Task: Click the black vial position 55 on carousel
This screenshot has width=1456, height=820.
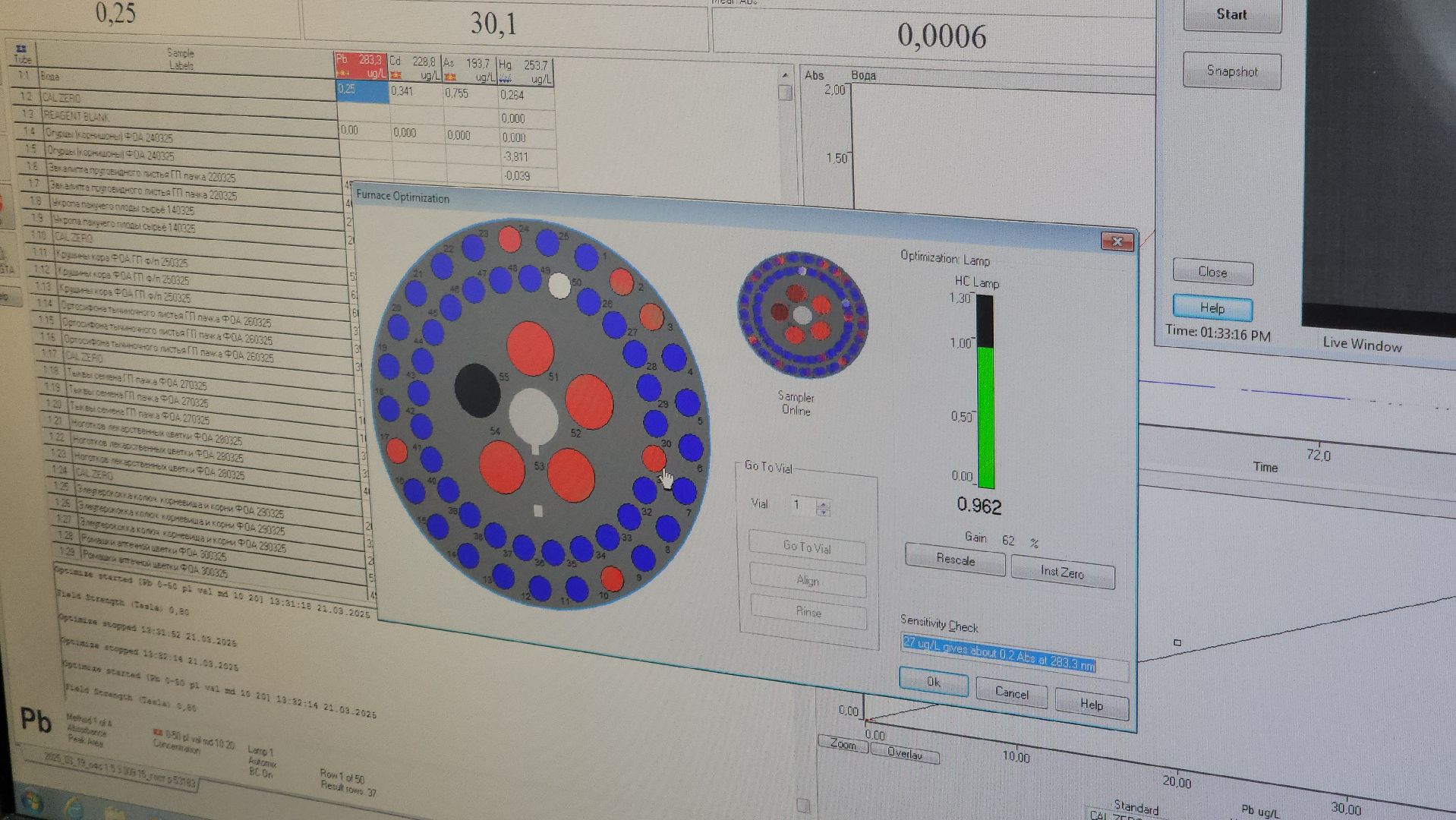Action: tap(477, 389)
